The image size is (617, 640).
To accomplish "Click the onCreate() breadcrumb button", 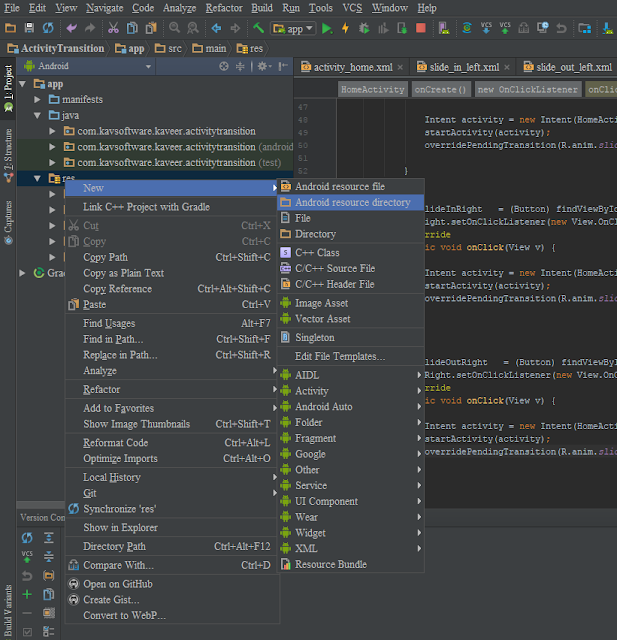I will pos(441,89).
